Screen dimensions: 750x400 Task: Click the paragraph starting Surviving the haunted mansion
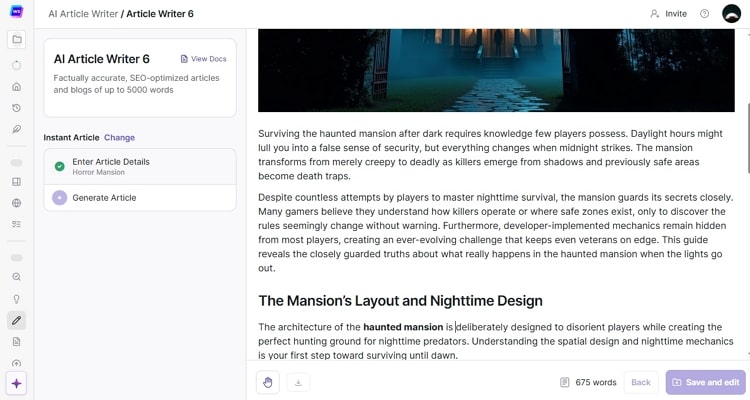pyautogui.click(x=490, y=155)
